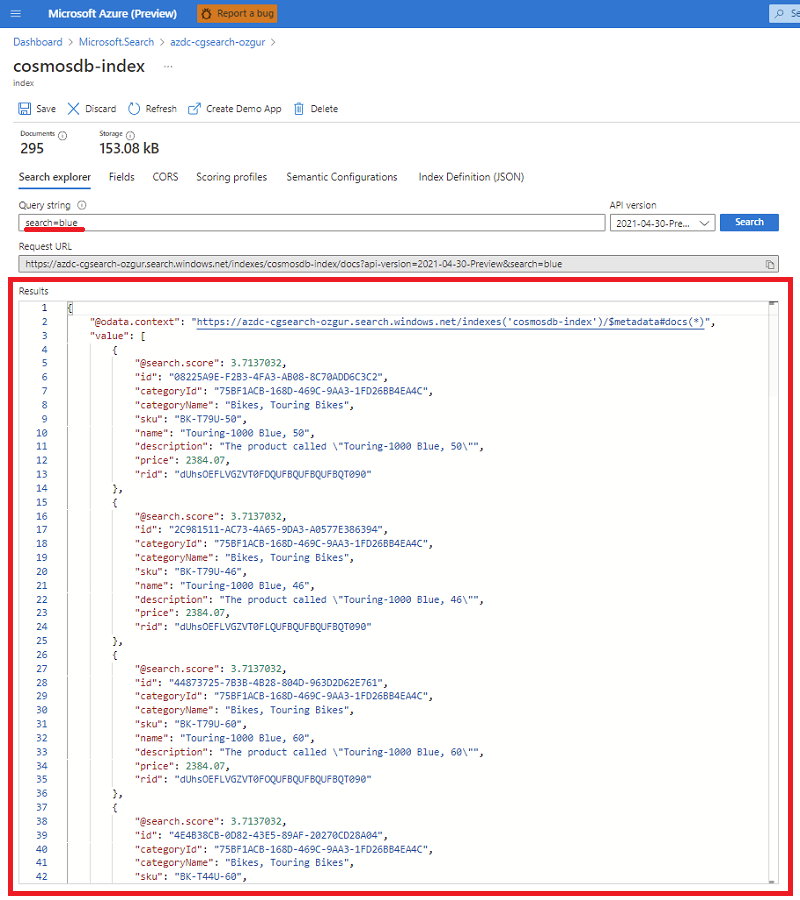View the Index Definition (JSON) tab
The width and height of the screenshot is (800, 900).
471,177
